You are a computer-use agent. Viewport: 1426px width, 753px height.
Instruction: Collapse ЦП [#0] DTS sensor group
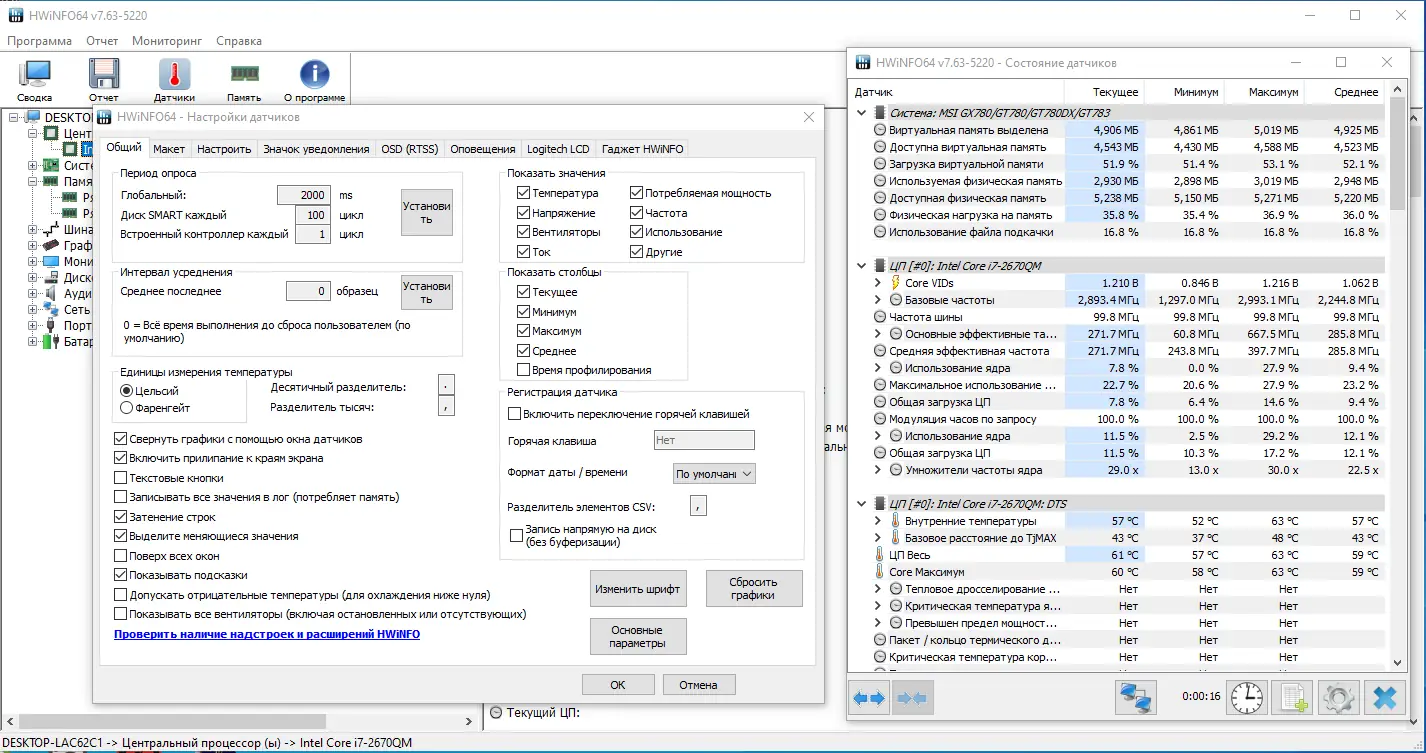tap(862, 504)
